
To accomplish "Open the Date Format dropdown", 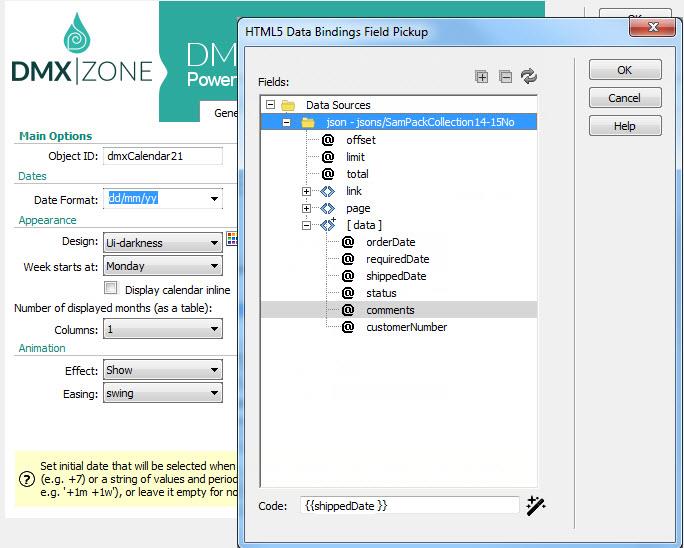I will click(x=214, y=199).
